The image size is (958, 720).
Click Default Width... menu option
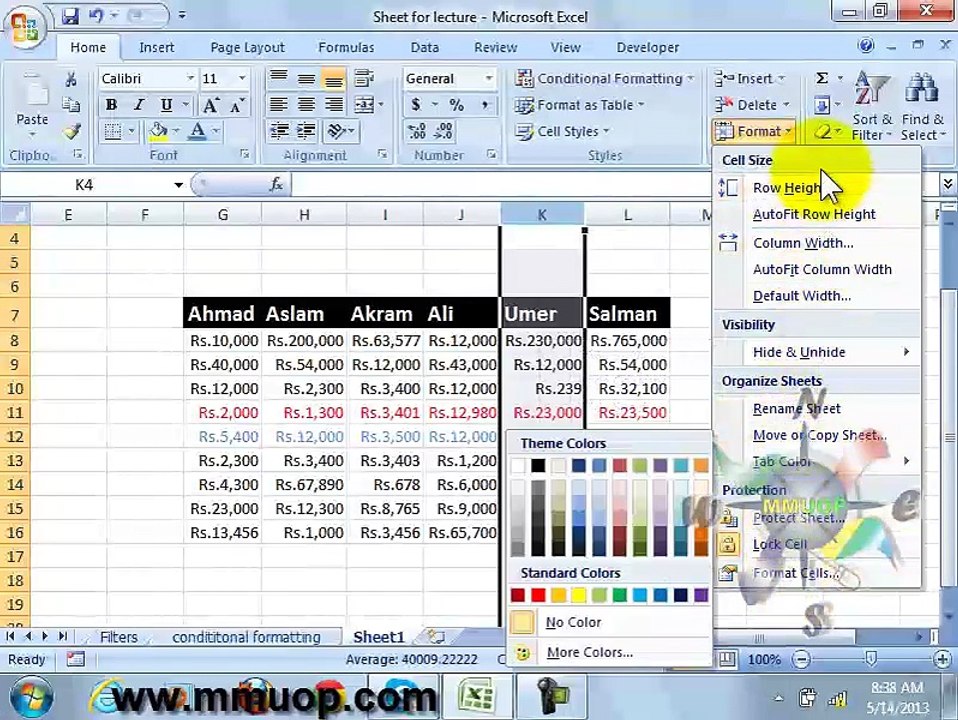click(x=802, y=296)
